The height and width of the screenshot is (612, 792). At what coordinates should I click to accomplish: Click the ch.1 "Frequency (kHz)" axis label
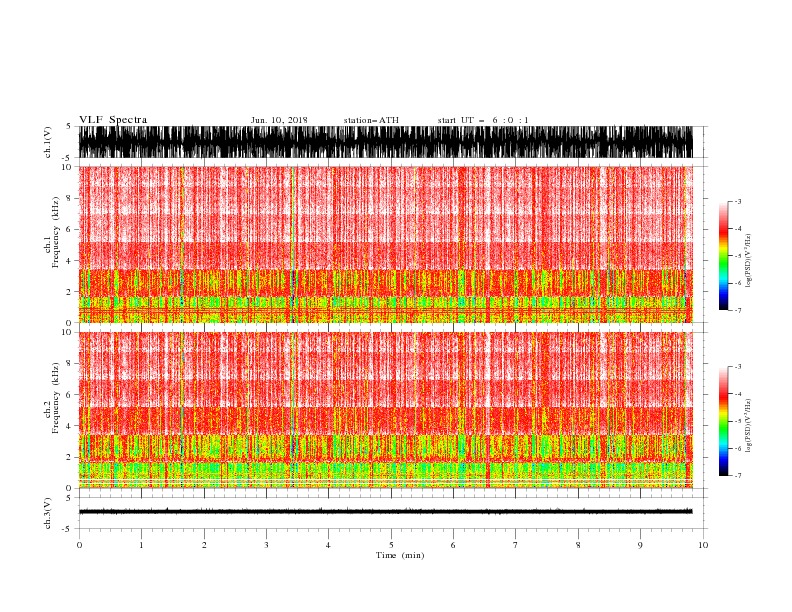(x=55, y=232)
